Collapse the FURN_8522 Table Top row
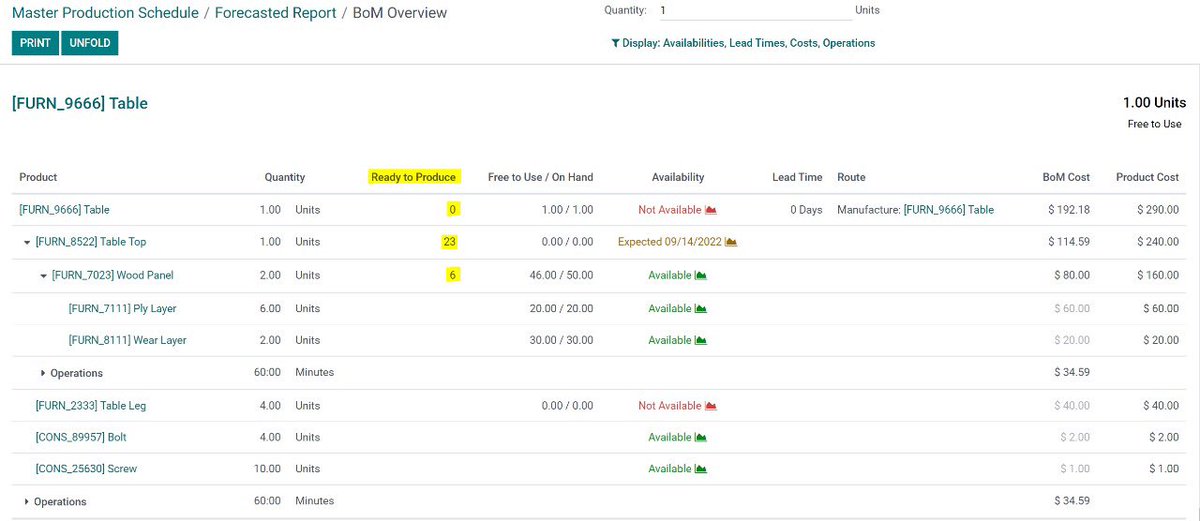This screenshot has height=521, width=1200. [x=27, y=242]
